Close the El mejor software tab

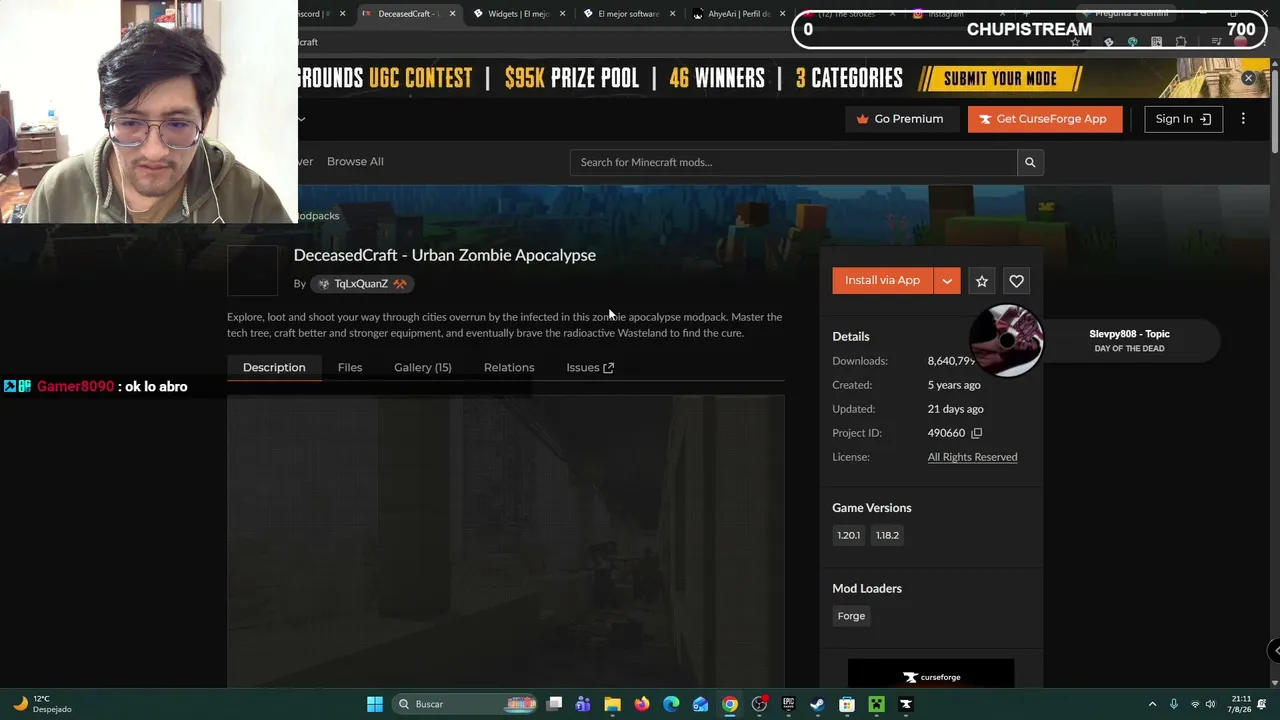(672, 14)
